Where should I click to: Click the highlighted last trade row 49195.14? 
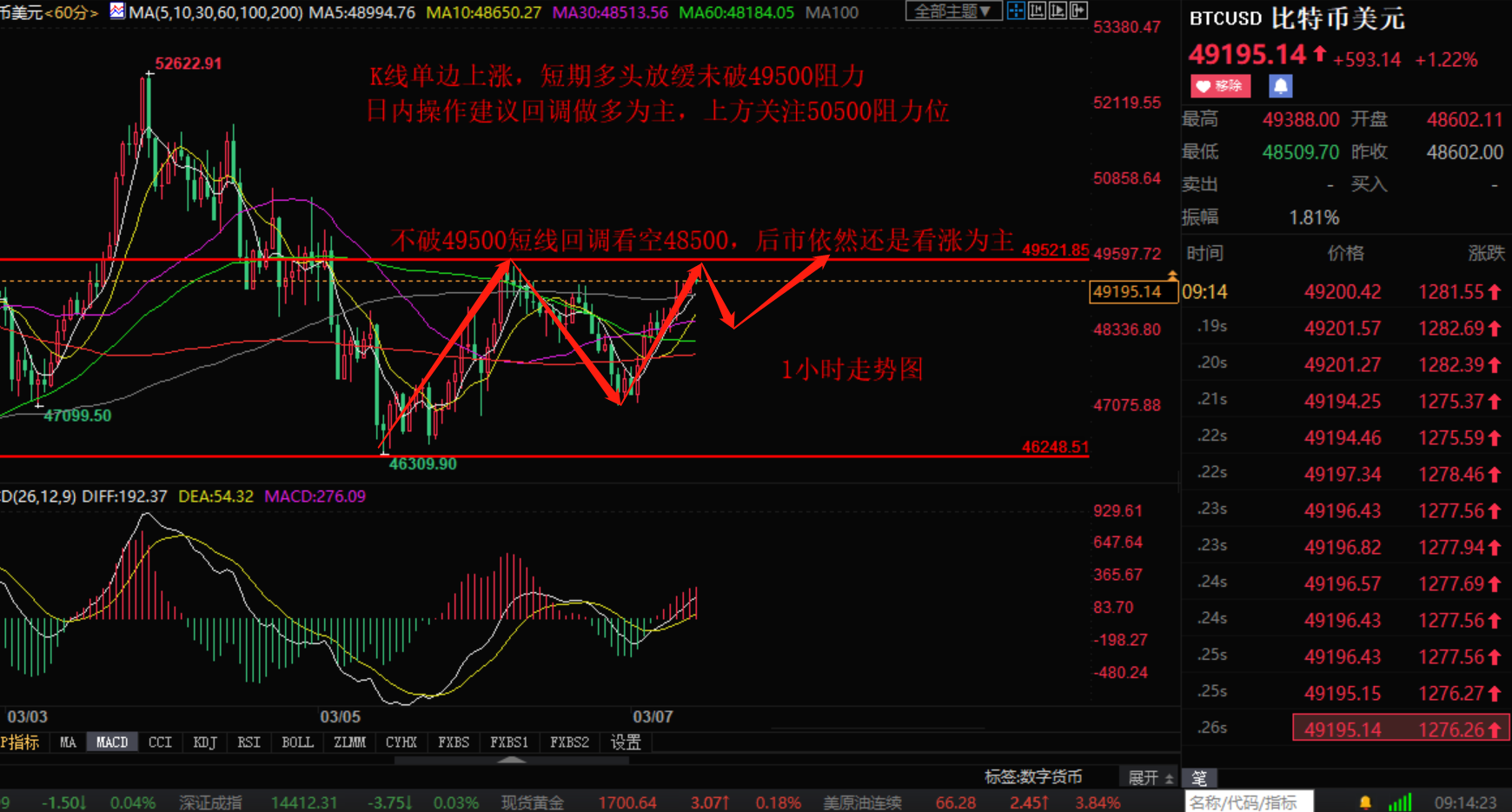[1401, 729]
